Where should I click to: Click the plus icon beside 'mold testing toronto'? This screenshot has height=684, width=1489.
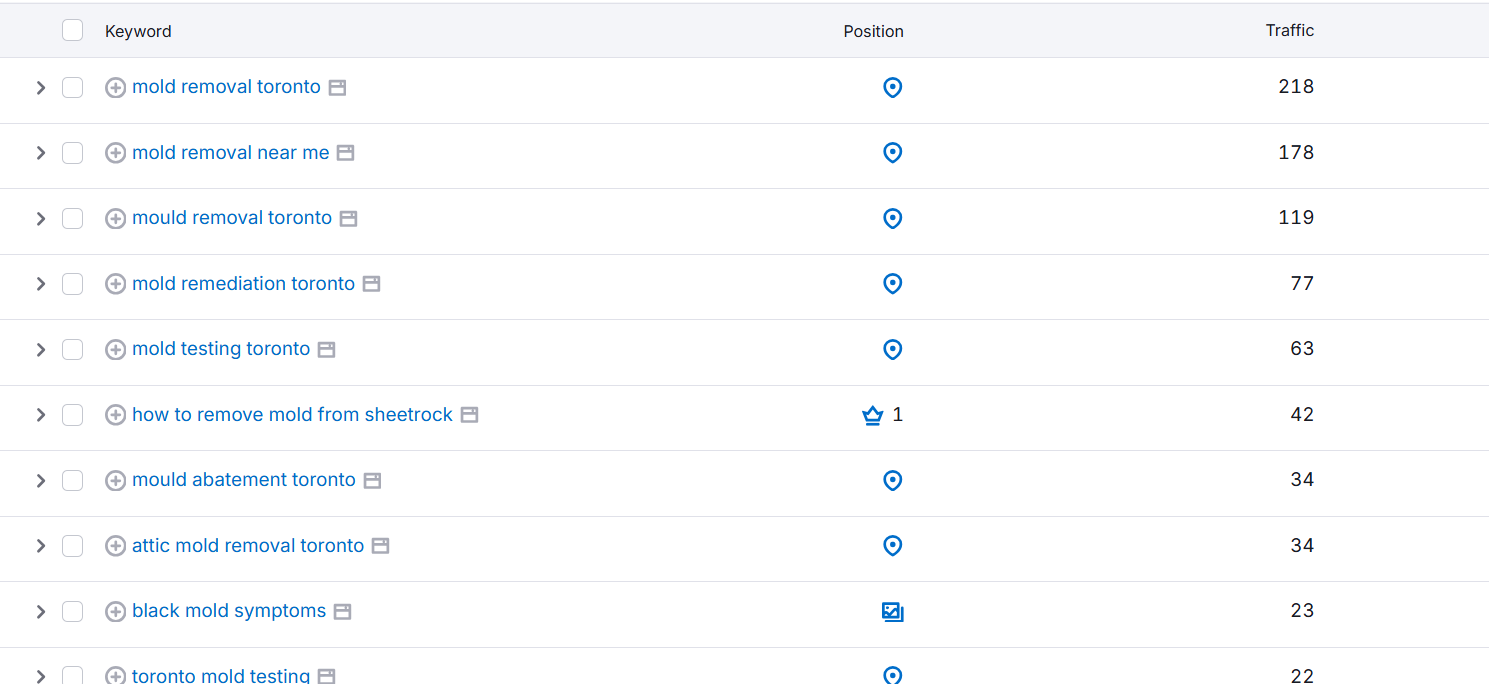116,350
